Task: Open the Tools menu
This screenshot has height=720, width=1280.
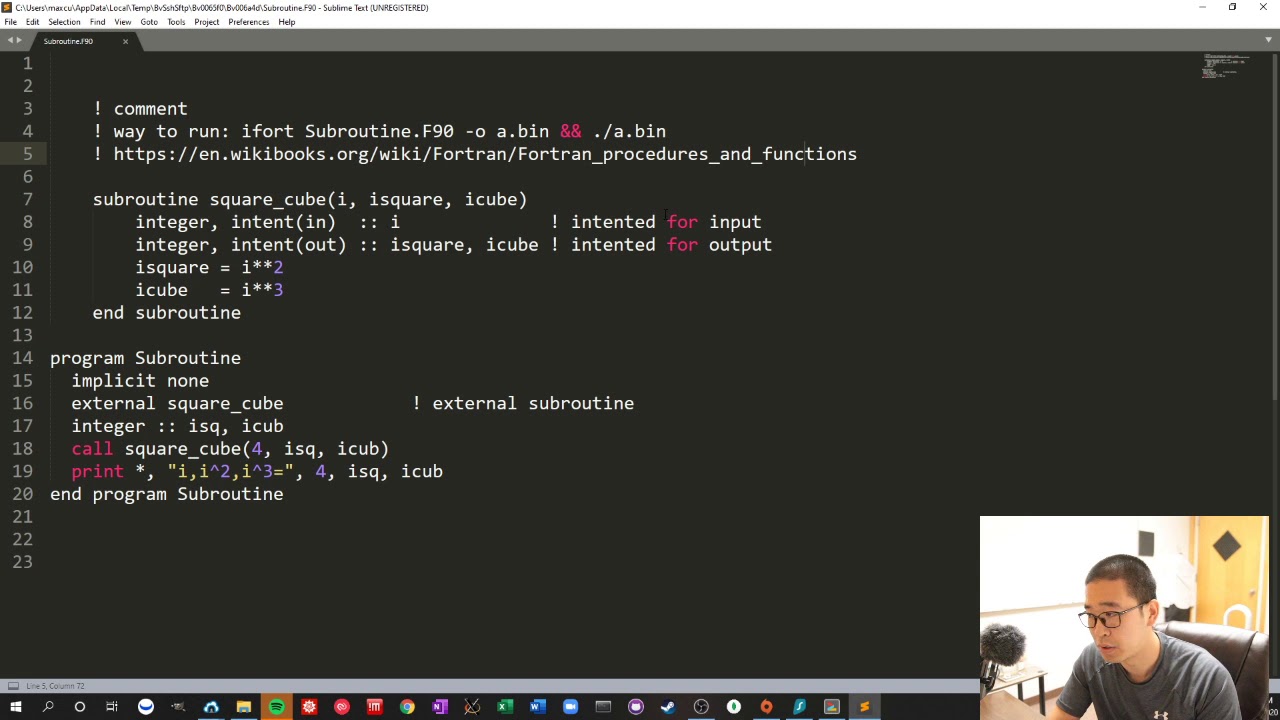Action: (176, 22)
